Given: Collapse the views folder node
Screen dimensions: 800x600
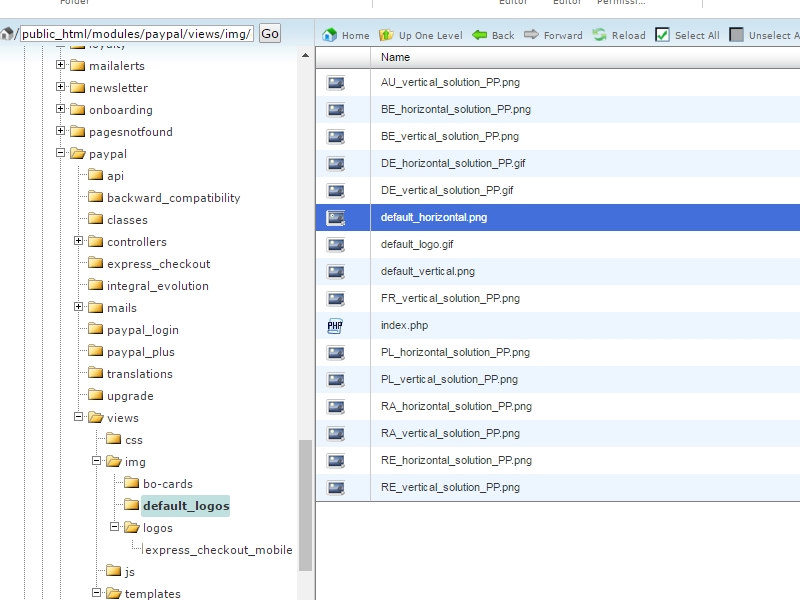Looking at the screenshot, I should point(79,418).
